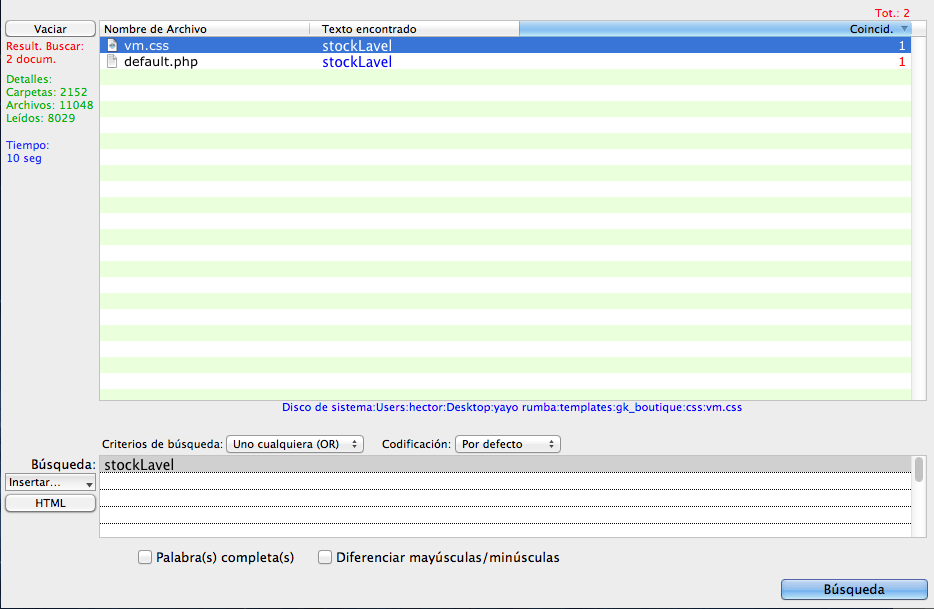The height and width of the screenshot is (609, 934).
Task: Open Criterios de búsqueda dropdown
Action: coord(295,444)
